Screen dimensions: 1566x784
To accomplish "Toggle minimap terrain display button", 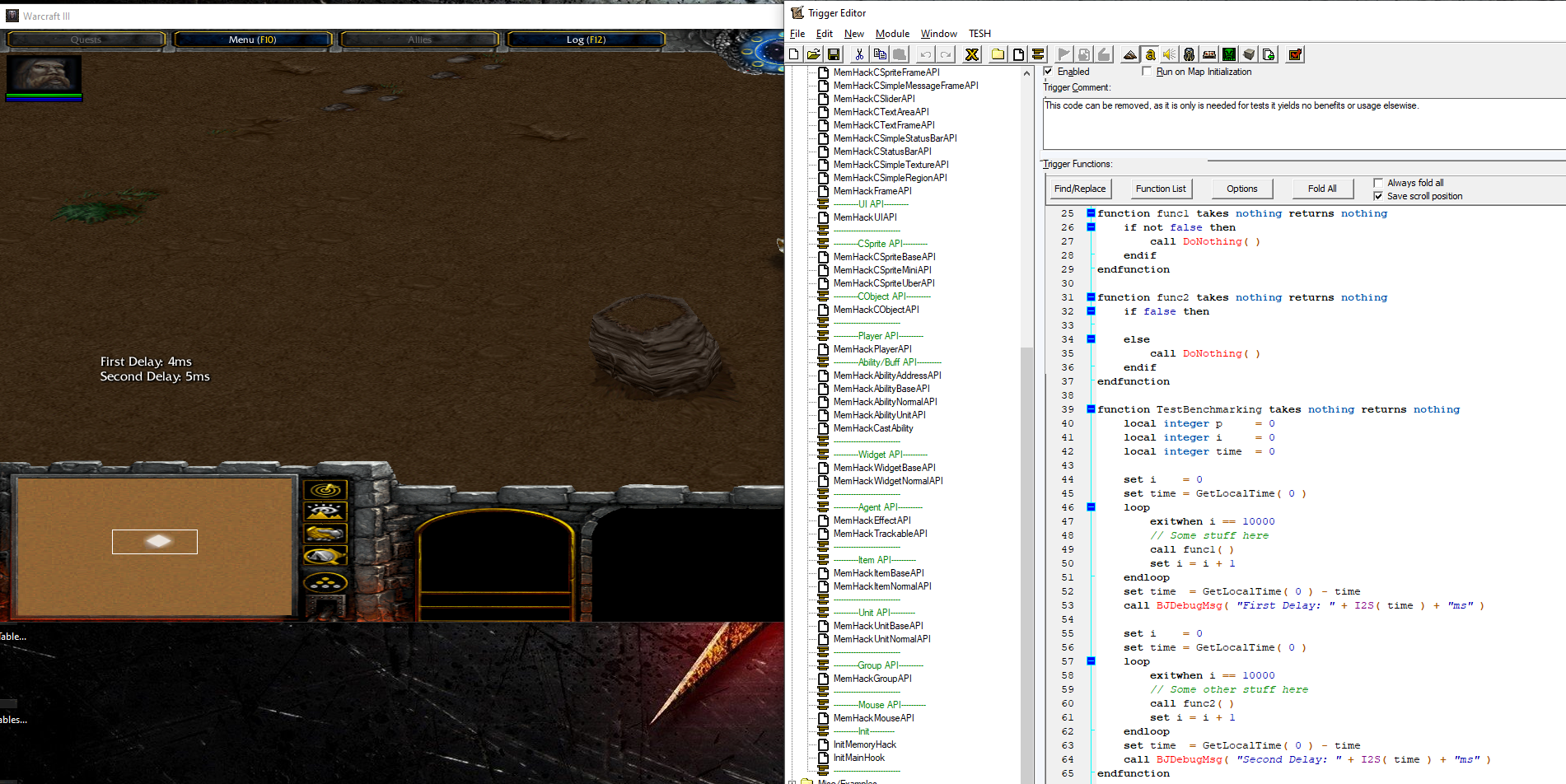I will click(x=325, y=511).
